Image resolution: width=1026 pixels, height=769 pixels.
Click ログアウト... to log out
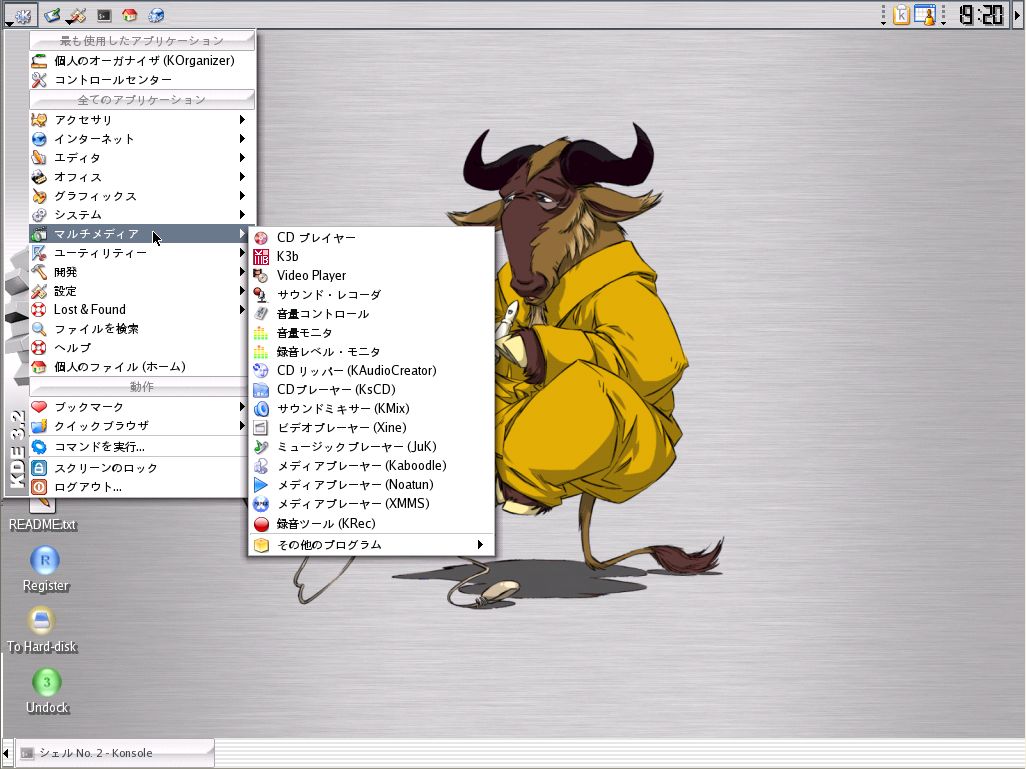pyautogui.click(x=138, y=487)
